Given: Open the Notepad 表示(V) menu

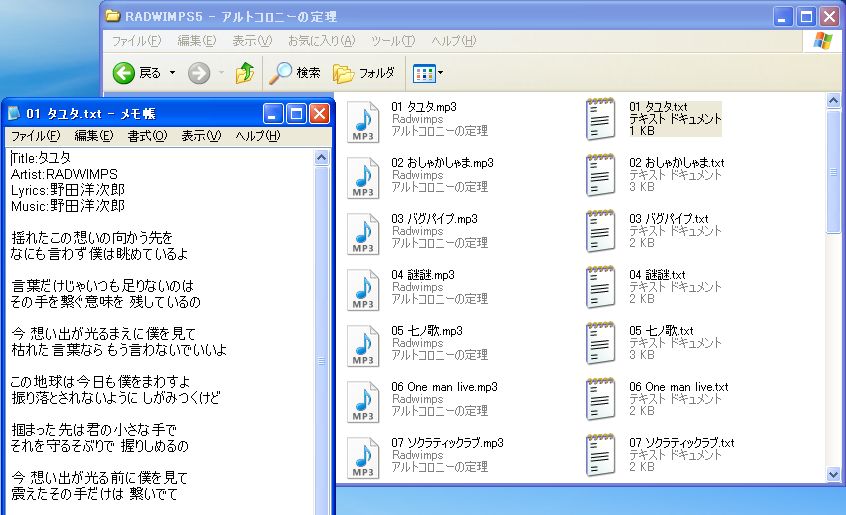Looking at the screenshot, I should point(201,136).
